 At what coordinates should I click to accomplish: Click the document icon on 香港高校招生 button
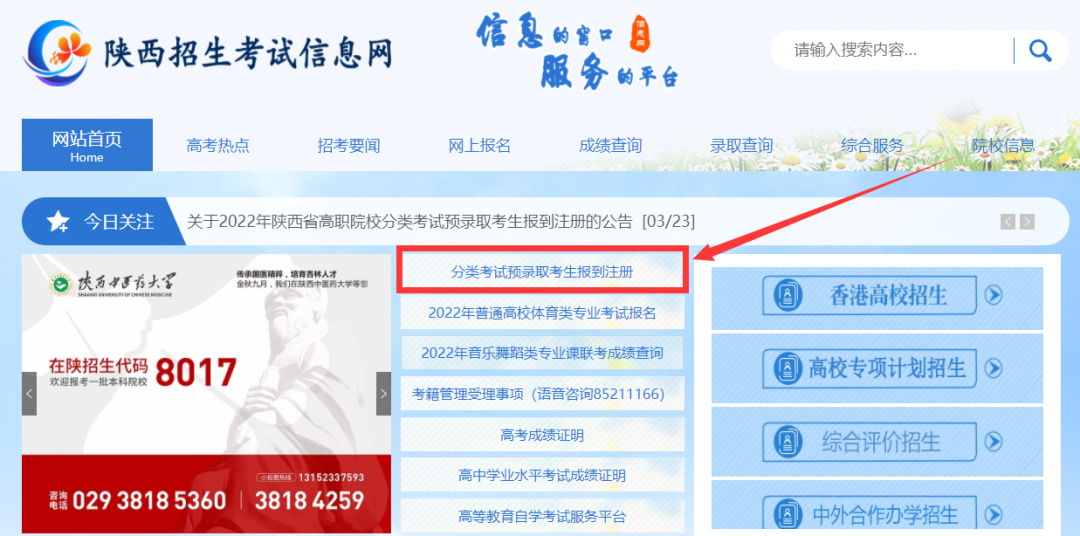(785, 296)
